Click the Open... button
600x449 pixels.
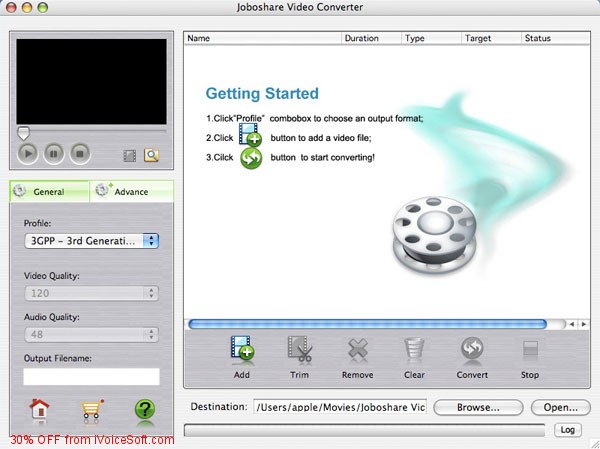(561, 408)
